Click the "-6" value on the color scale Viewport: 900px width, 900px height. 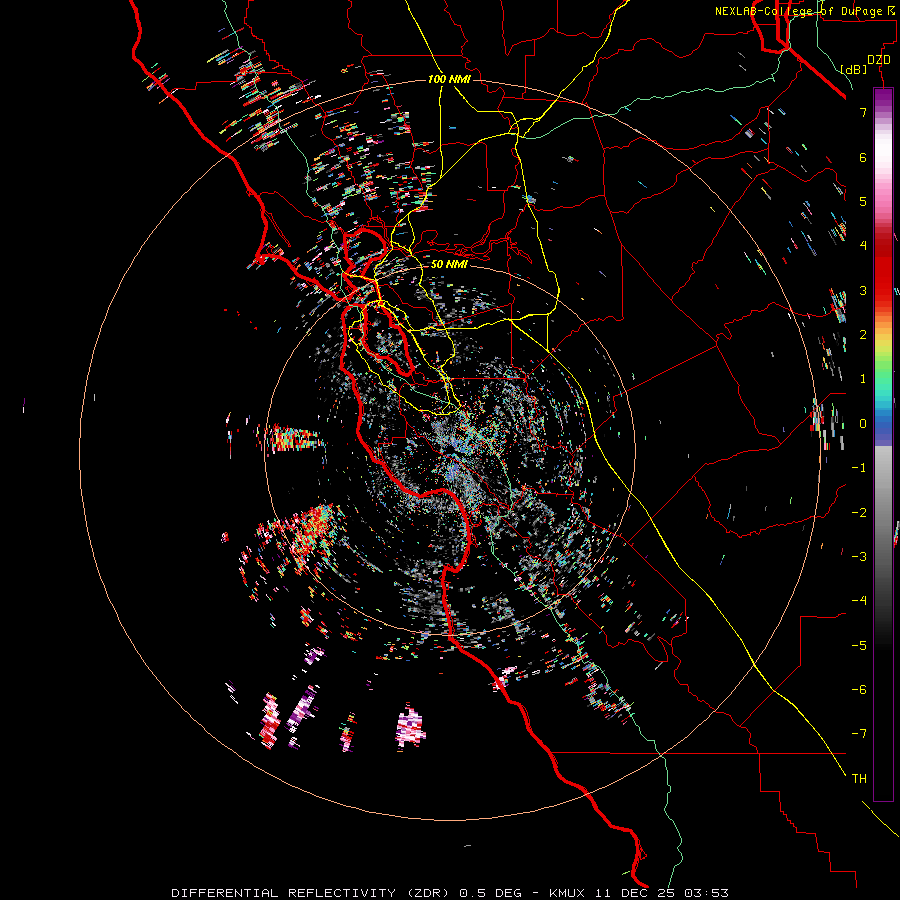859,690
